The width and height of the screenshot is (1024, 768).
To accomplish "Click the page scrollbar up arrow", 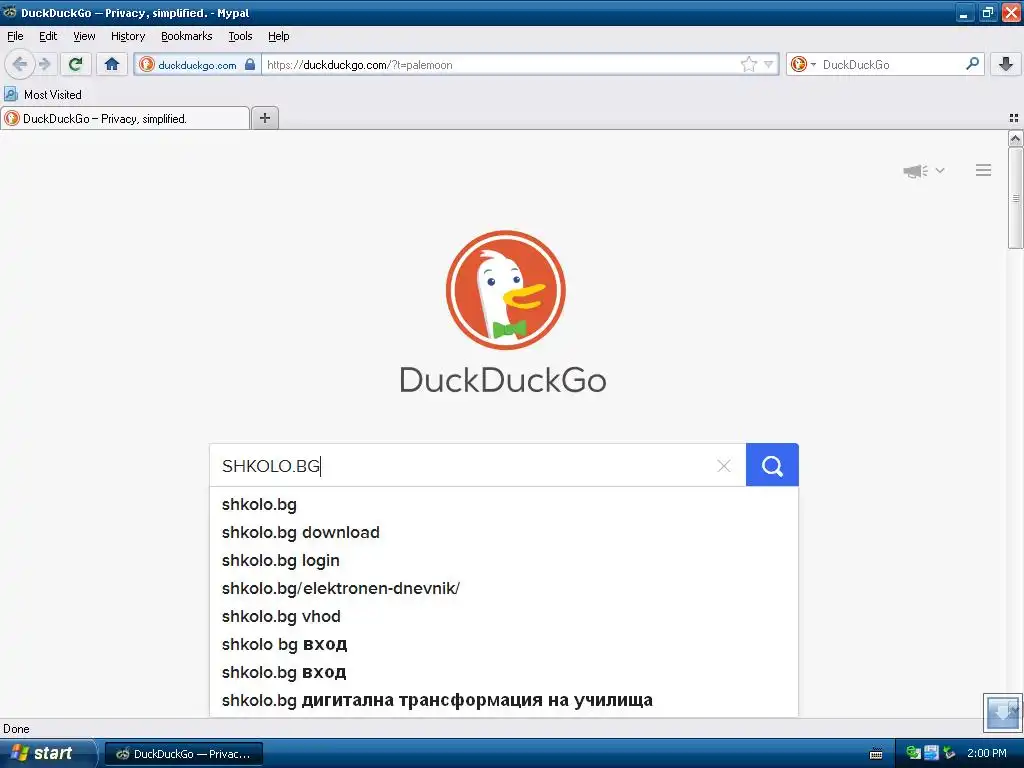I will [1015, 138].
